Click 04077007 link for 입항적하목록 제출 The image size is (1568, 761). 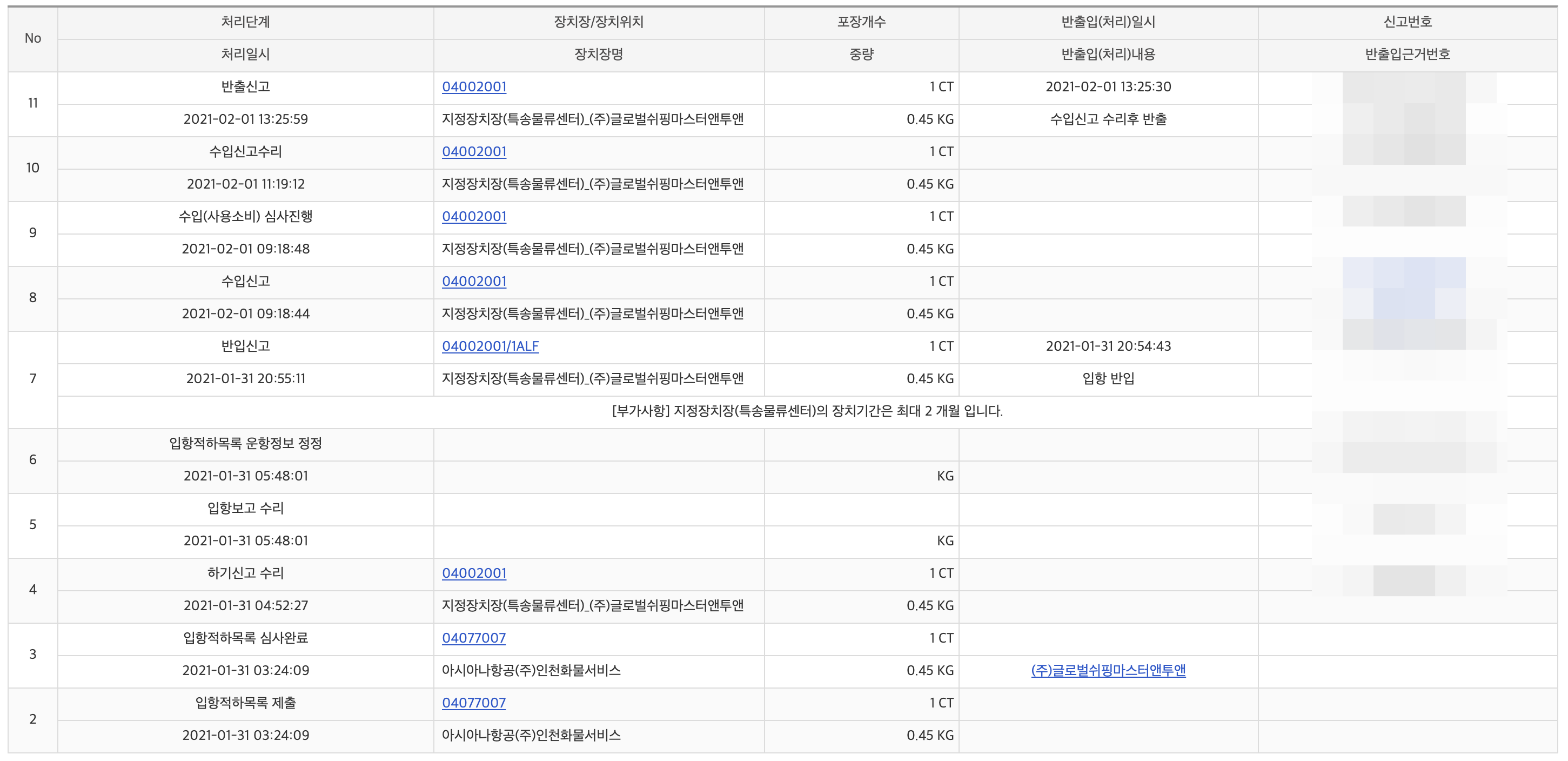pyautogui.click(x=473, y=703)
